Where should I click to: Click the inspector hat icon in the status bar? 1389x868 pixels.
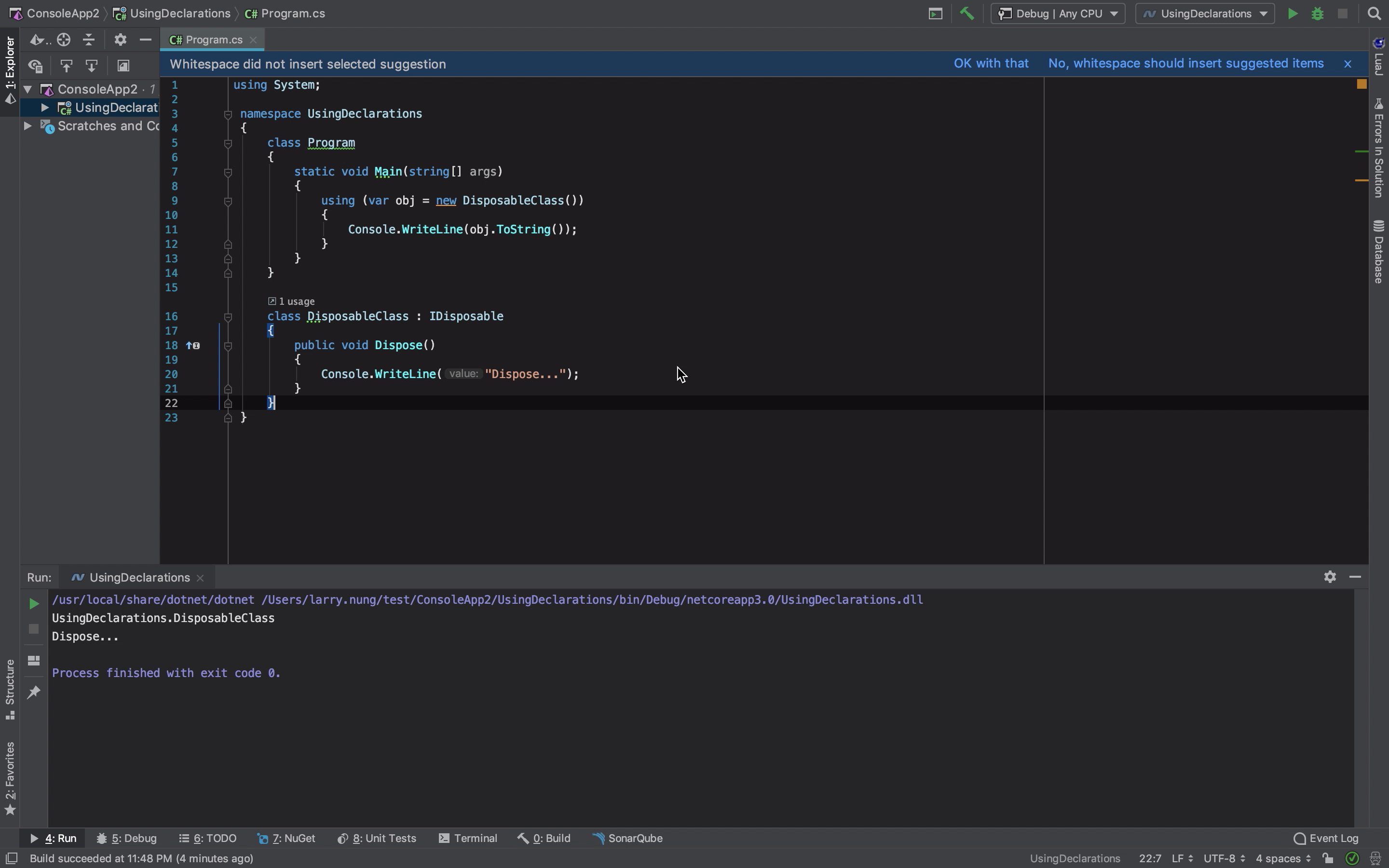coord(1375,858)
